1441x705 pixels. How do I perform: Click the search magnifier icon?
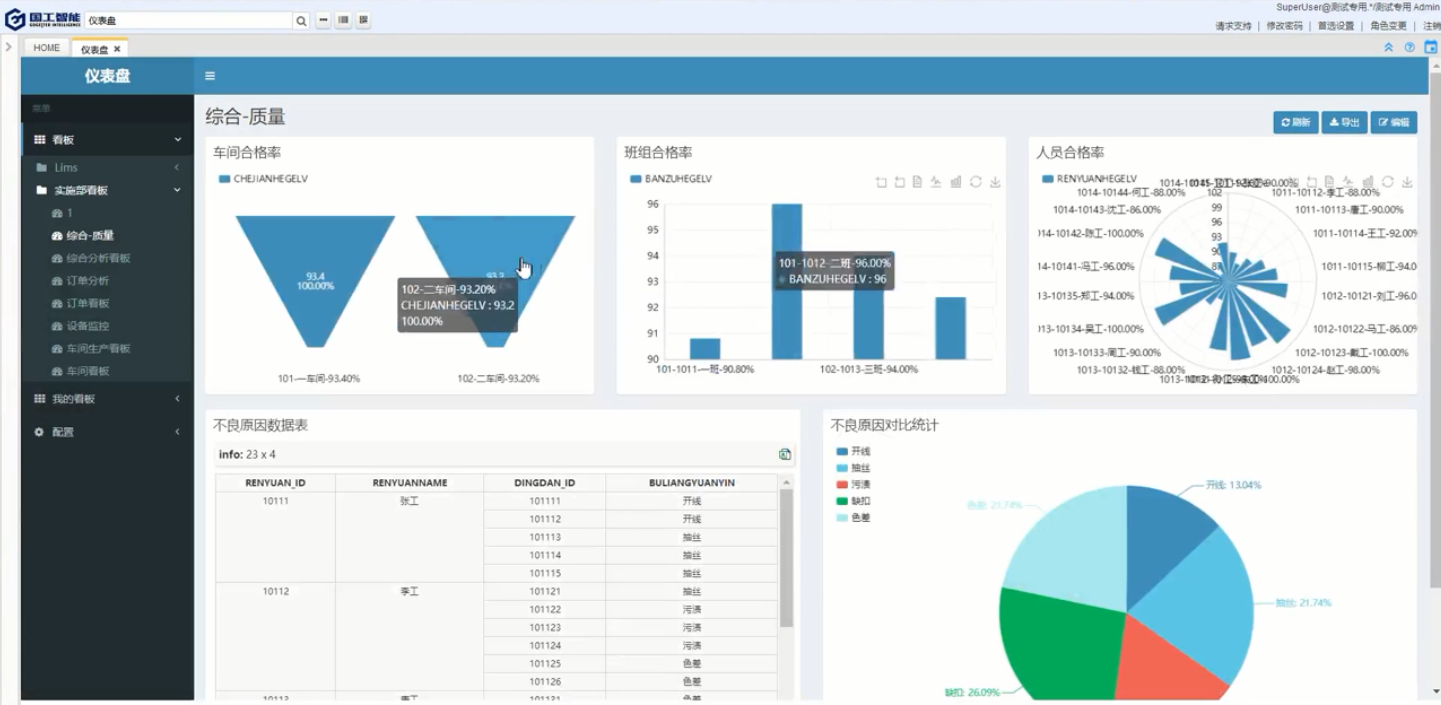[301, 21]
